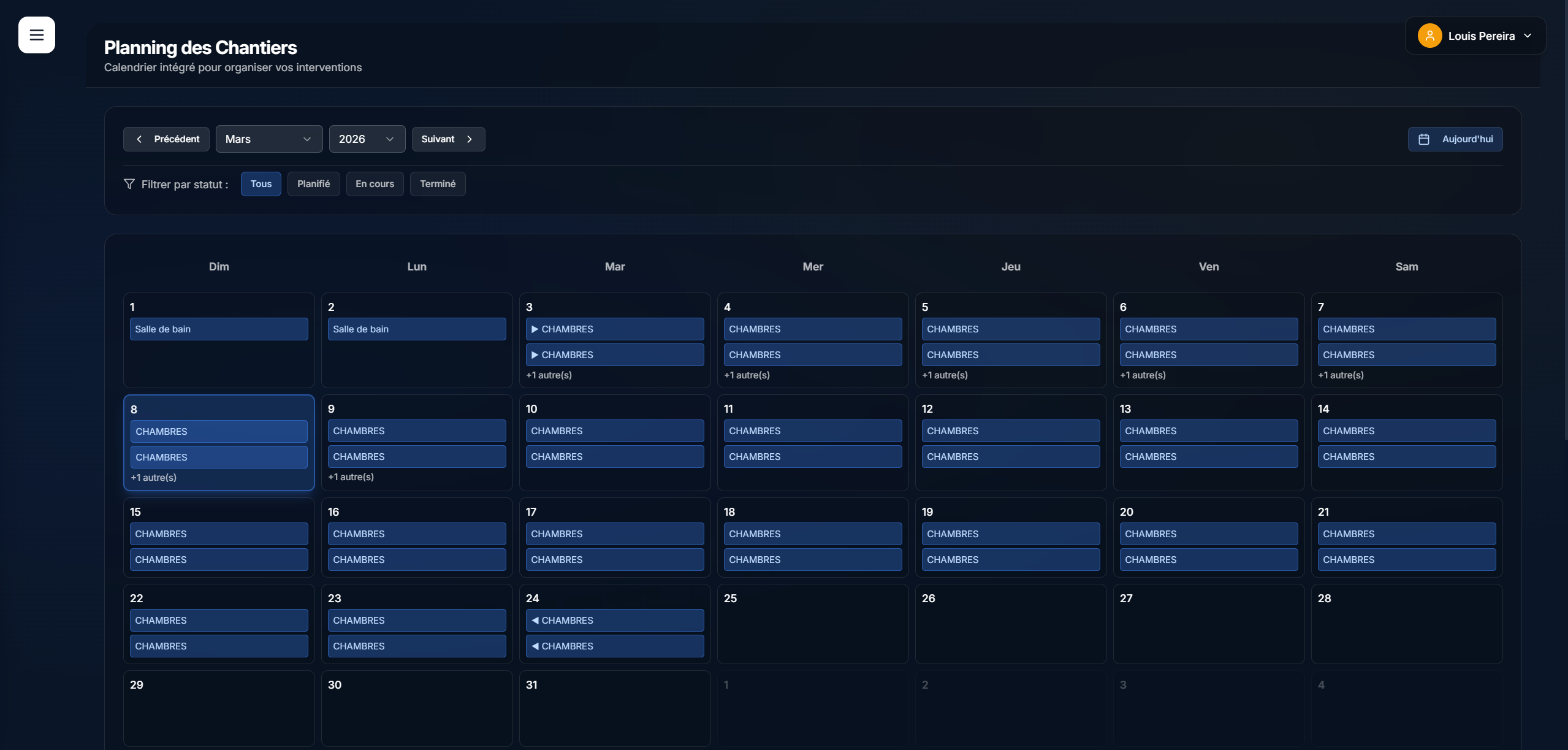Image resolution: width=1568 pixels, height=750 pixels.
Task: Filter by En cours status
Action: [375, 184]
